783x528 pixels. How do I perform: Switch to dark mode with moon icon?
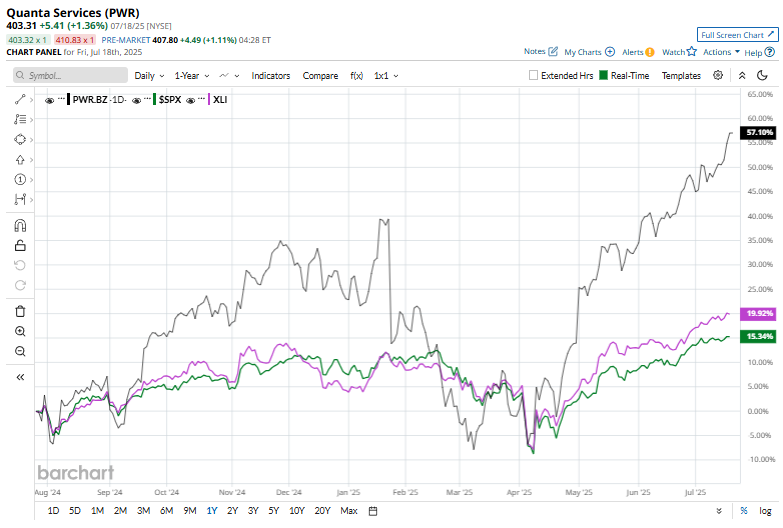pyautogui.click(x=762, y=75)
